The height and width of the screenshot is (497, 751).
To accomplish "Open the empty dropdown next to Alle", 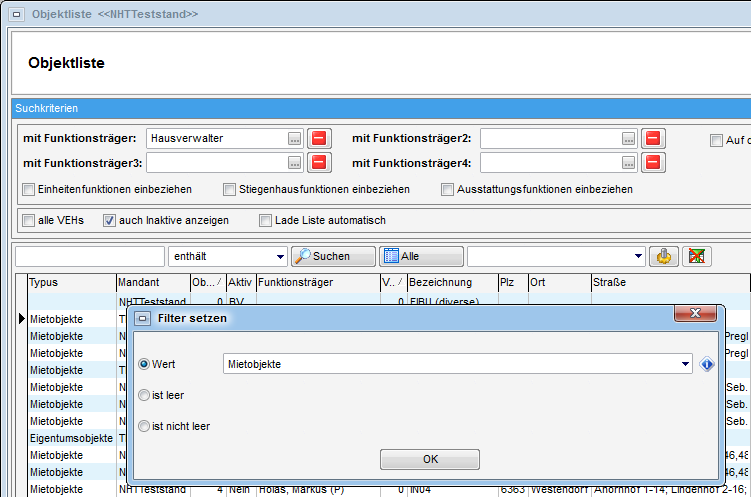I will tap(638, 256).
